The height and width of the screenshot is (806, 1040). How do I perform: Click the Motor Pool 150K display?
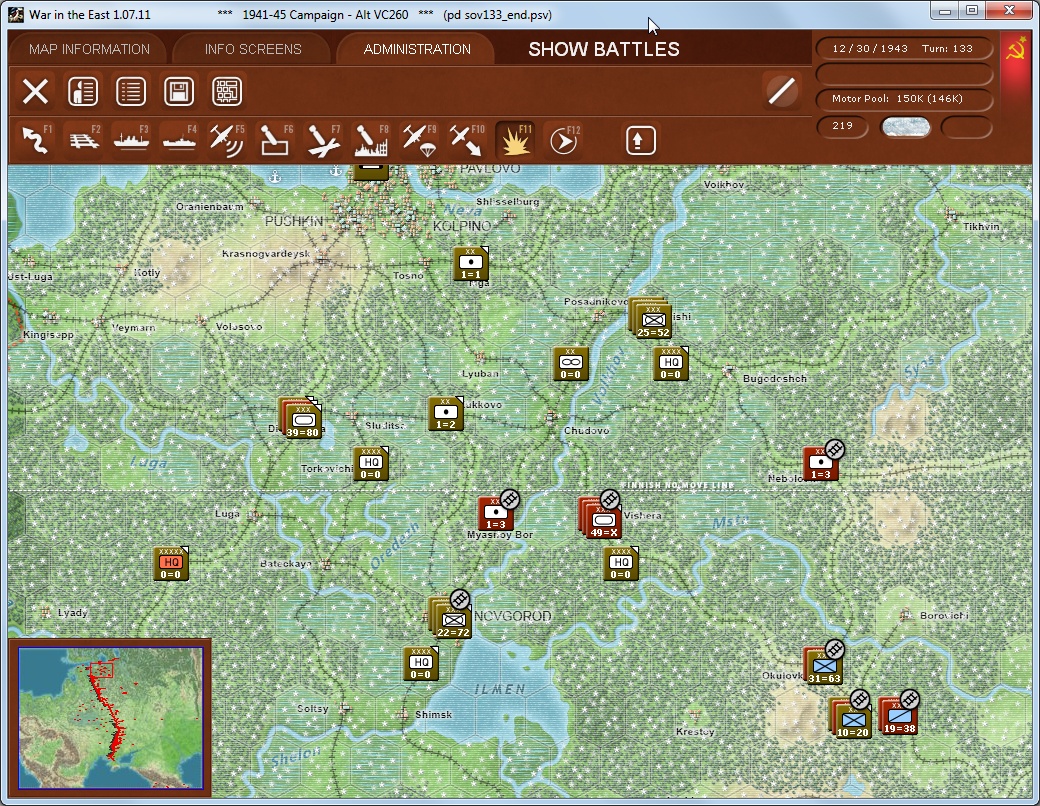point(903,99)
